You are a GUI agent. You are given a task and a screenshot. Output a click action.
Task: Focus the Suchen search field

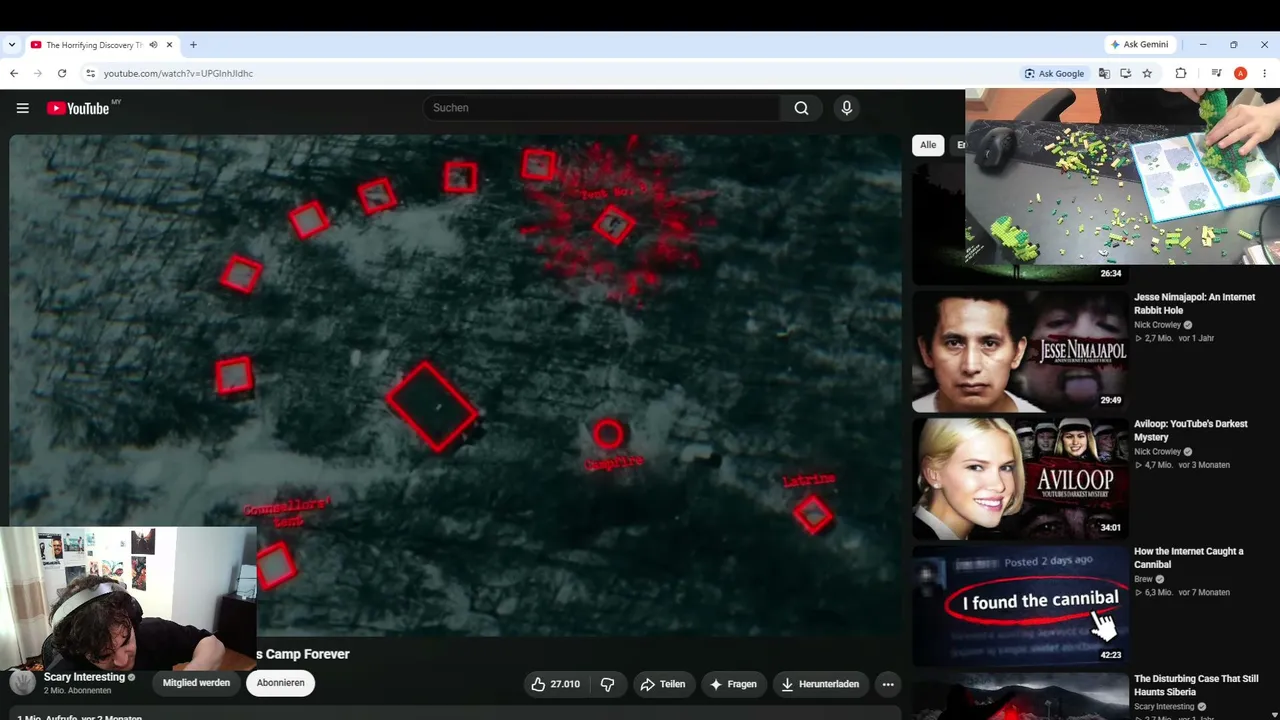click(601, 108)
